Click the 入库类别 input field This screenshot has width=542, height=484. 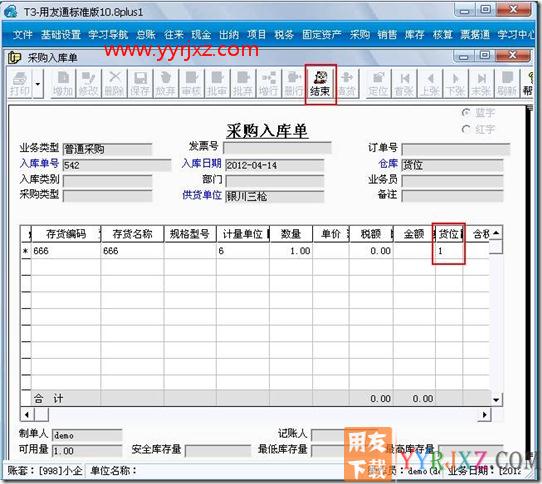[x=108, y=181]
